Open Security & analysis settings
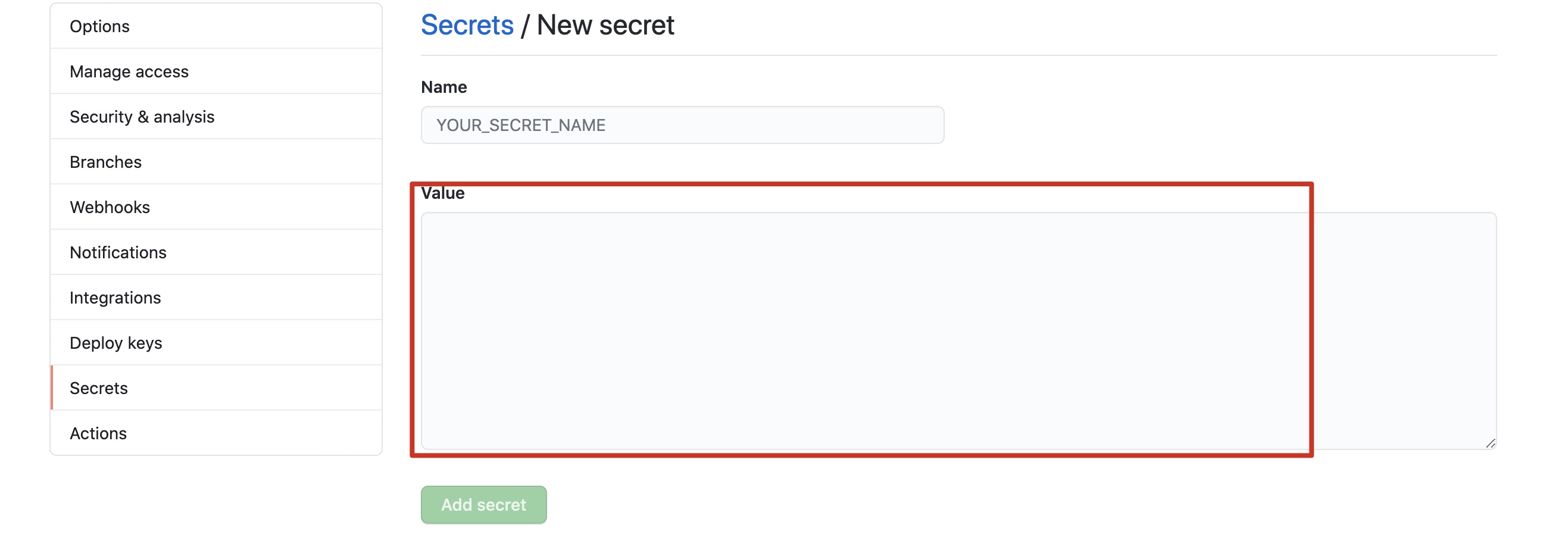1568x544 pixels. (x=142, y=116)
